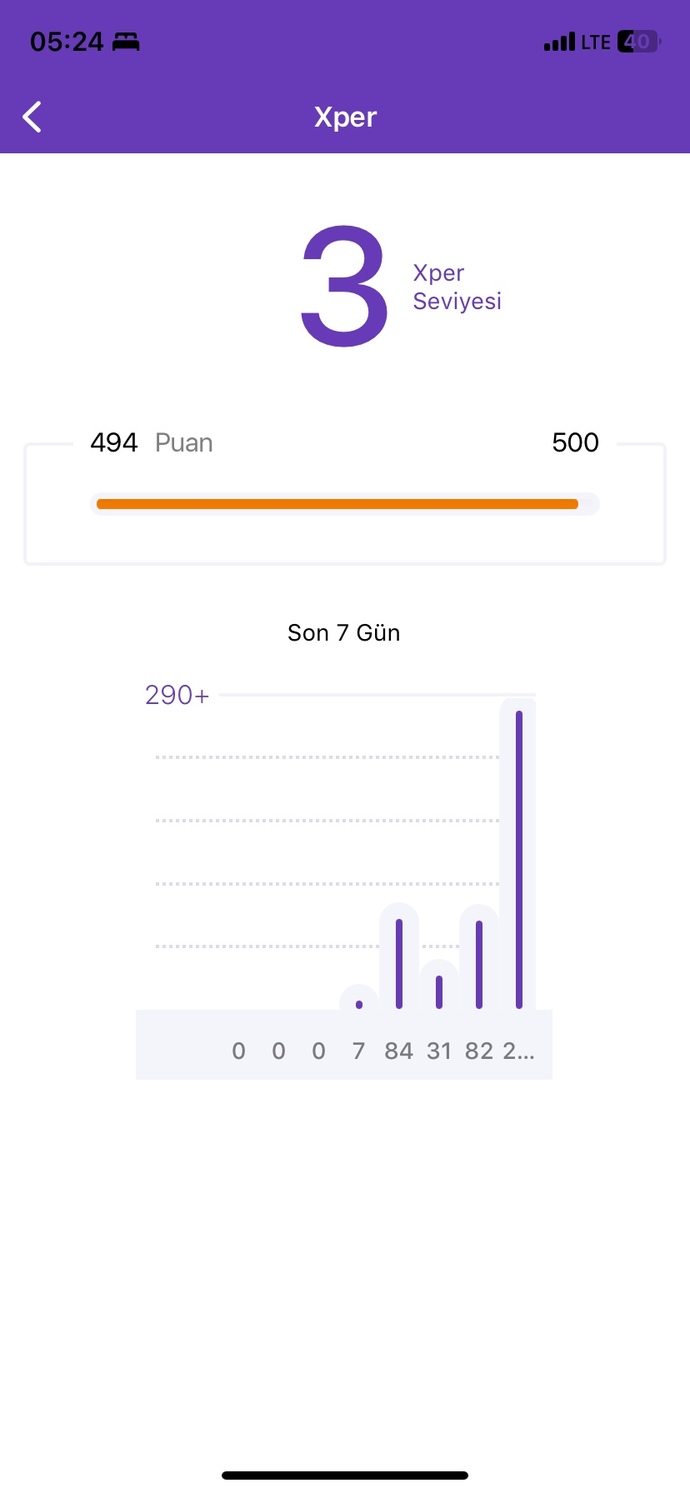This screenshot has width=690, height=1493.
Task: Tap the 500 target points value
Action: coord(575,443)
